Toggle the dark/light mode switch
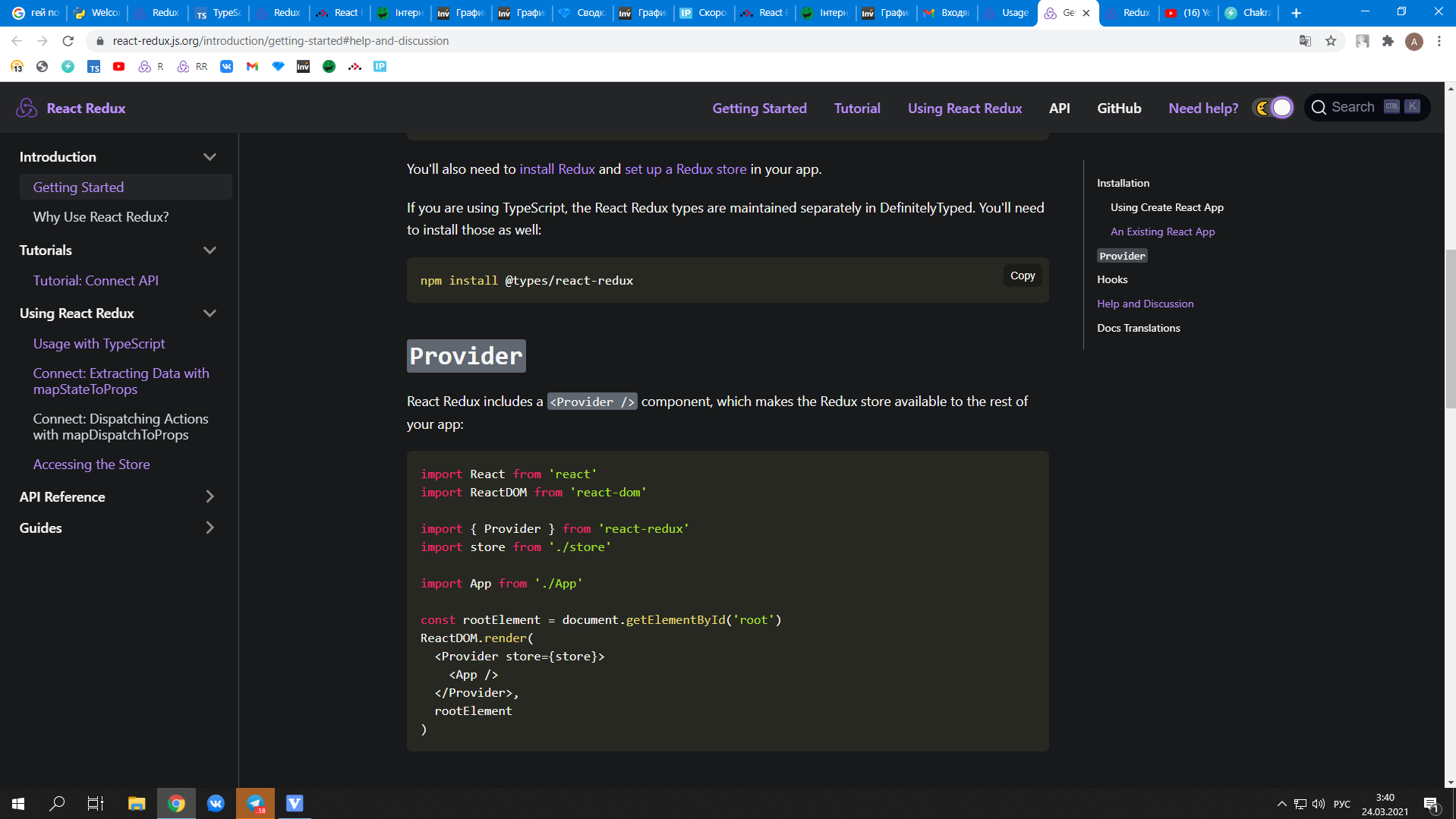 pyautogui.click(x=1273, y=108)
